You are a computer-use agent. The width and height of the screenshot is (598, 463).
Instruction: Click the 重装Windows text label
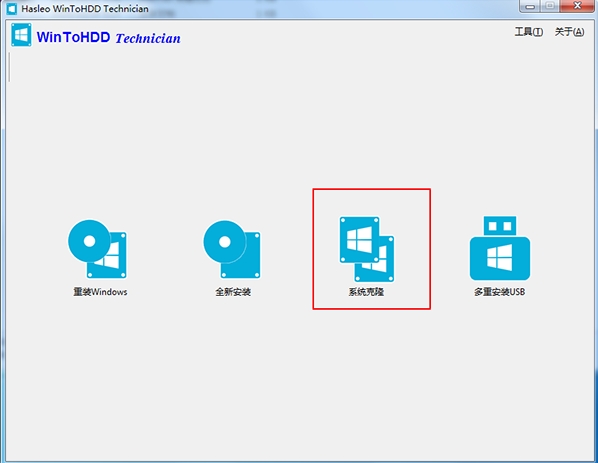tap(100, 292)
